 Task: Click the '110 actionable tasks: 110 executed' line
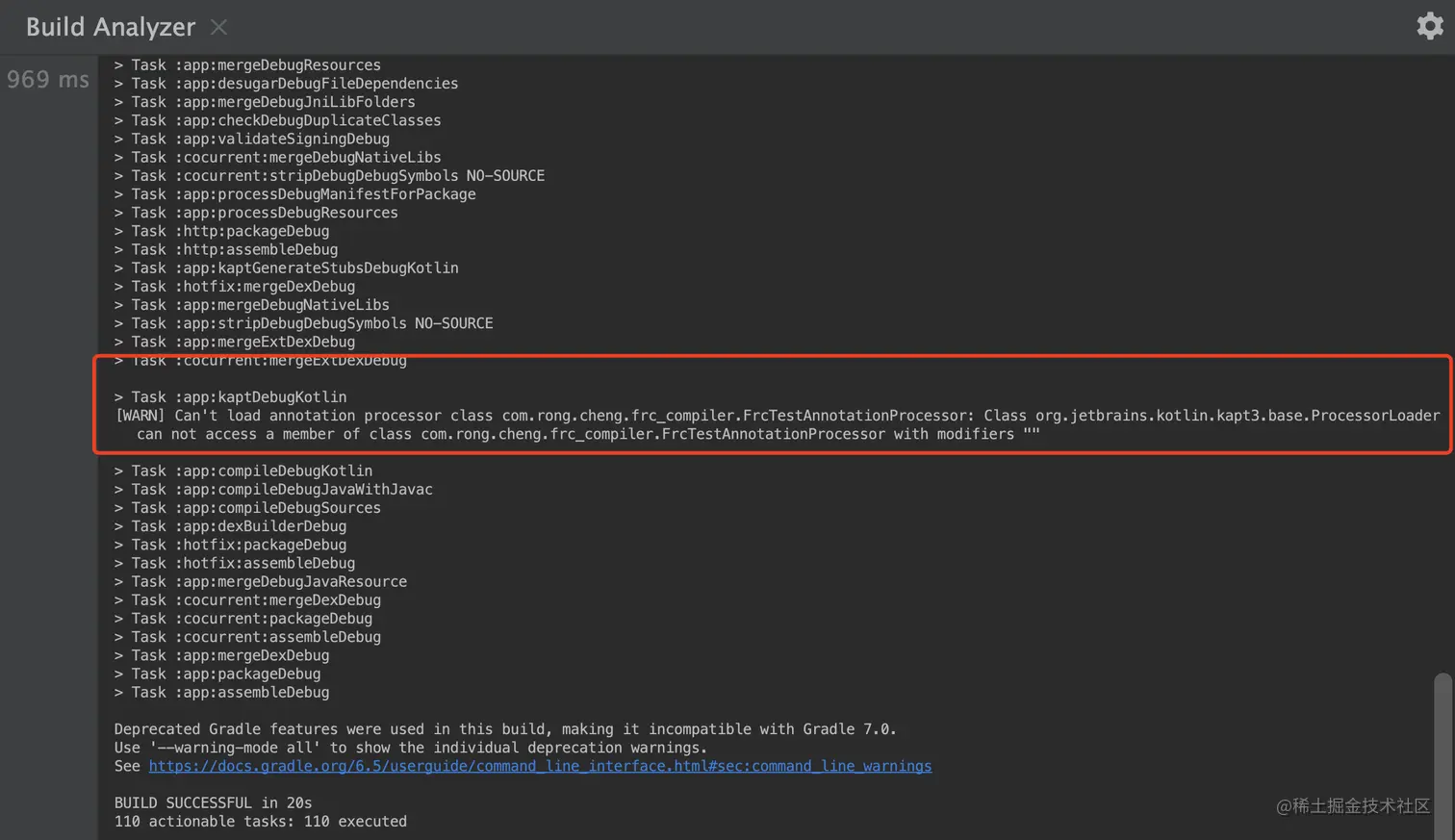point(261,822)
